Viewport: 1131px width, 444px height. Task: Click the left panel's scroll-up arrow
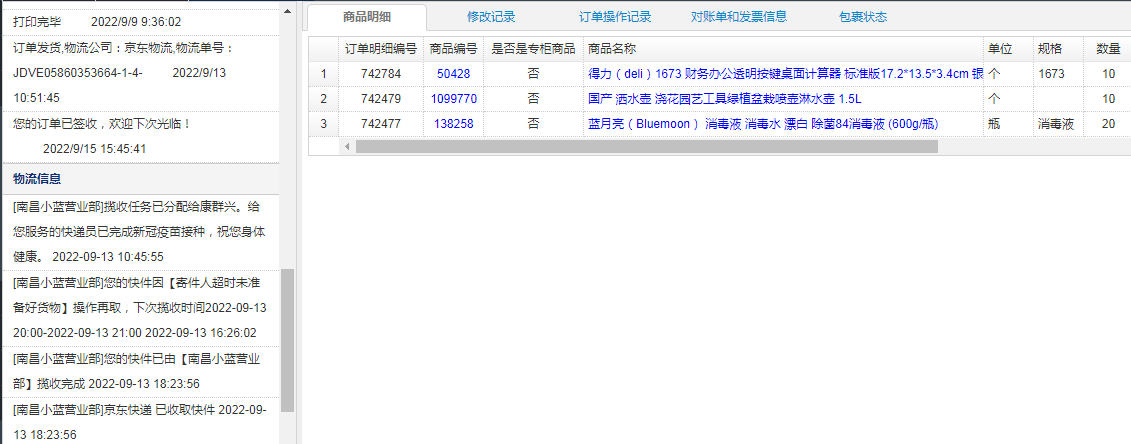[x=288, y=11]
